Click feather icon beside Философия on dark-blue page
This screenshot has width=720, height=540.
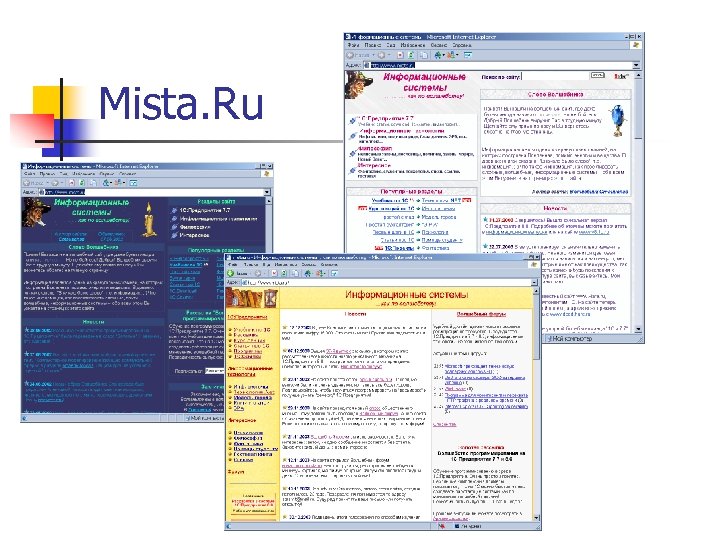(174, 227)
